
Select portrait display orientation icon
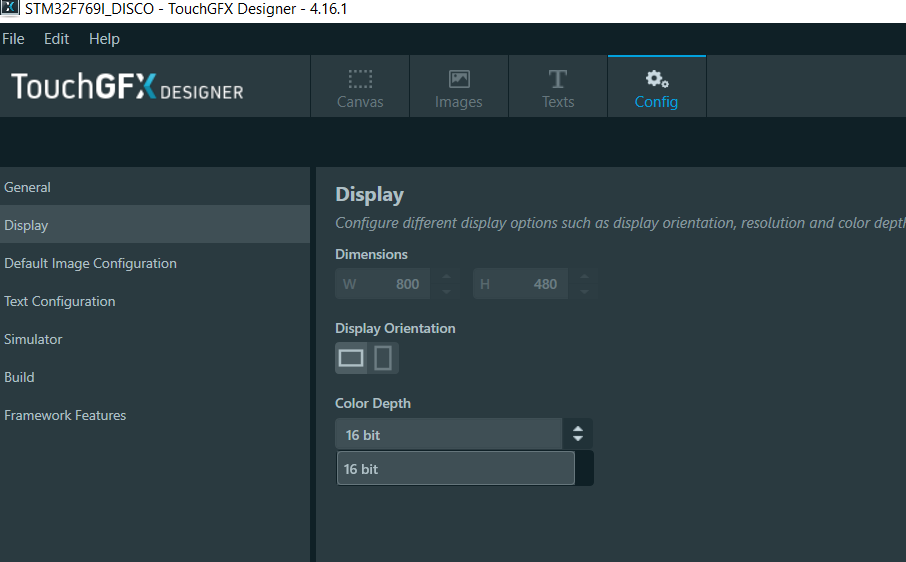pos(383,358)
